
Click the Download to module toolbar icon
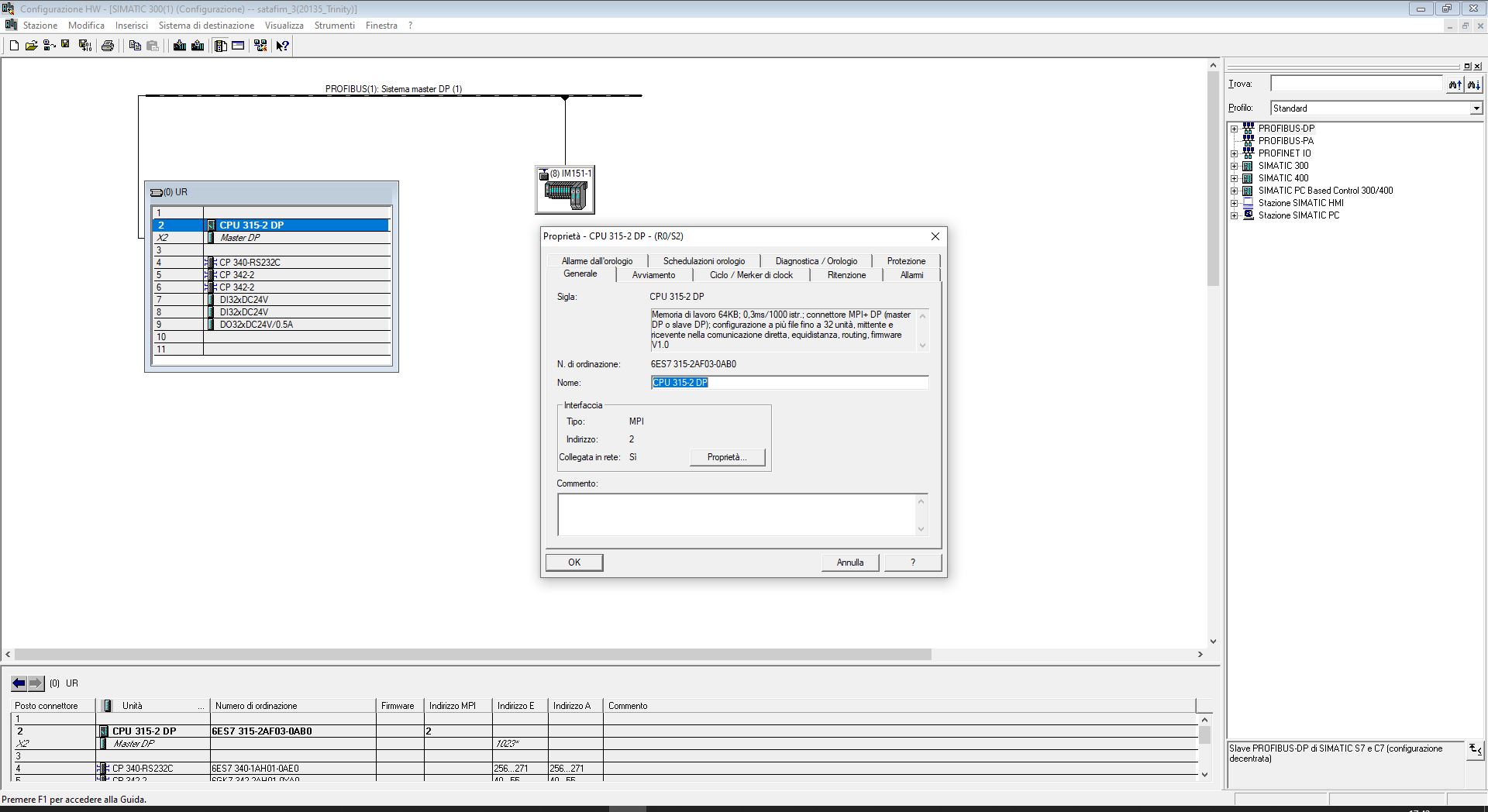click(180, 46)
